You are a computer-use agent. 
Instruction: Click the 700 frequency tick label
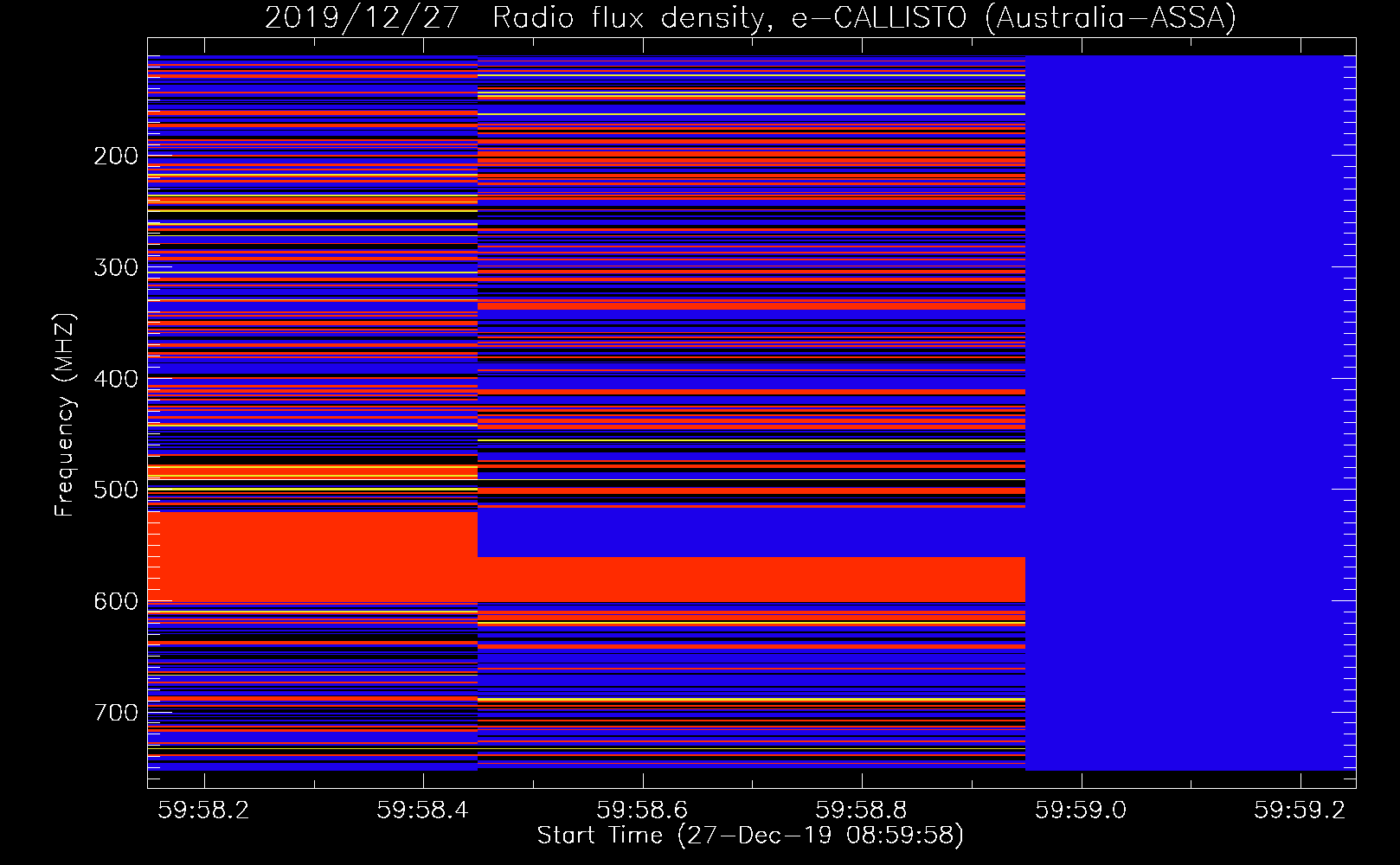[116, 713]
